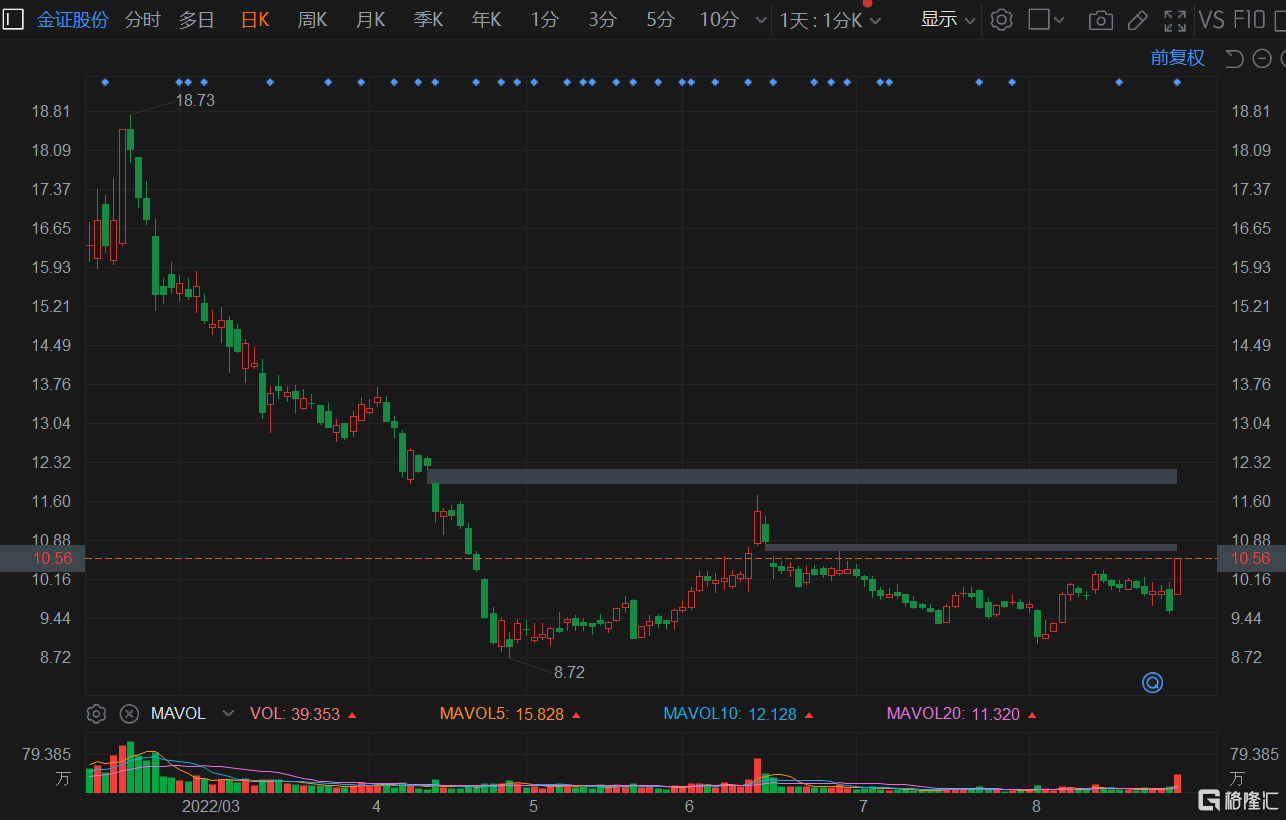Viewport: 1286px width, 820px height.
Task: Click the 8.72 low price label
Action: pos(569,672)
